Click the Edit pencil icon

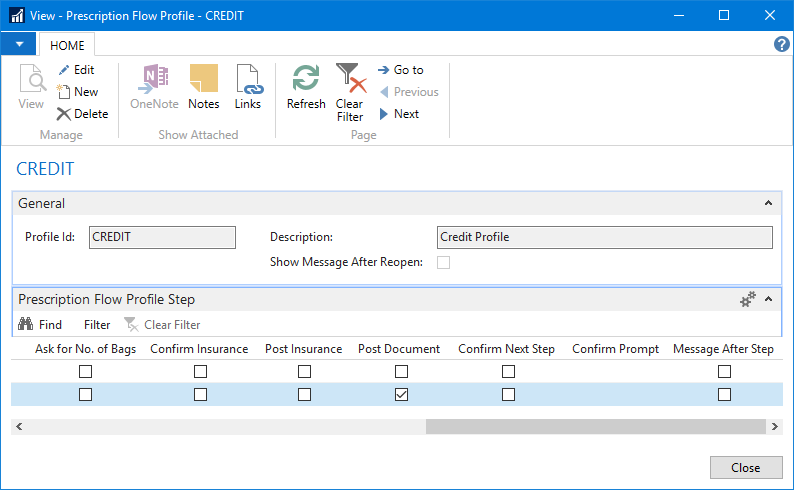(x=64, y=70)
